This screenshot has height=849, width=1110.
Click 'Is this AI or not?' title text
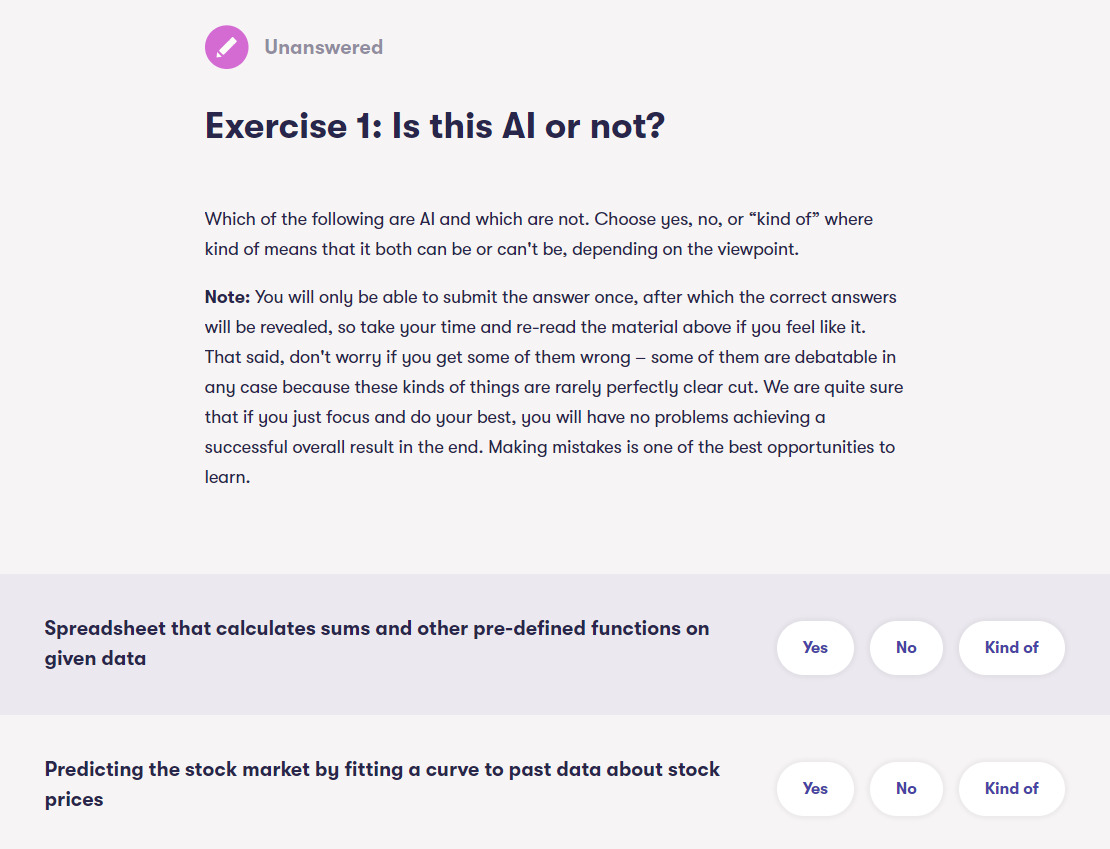coord(528,126)
